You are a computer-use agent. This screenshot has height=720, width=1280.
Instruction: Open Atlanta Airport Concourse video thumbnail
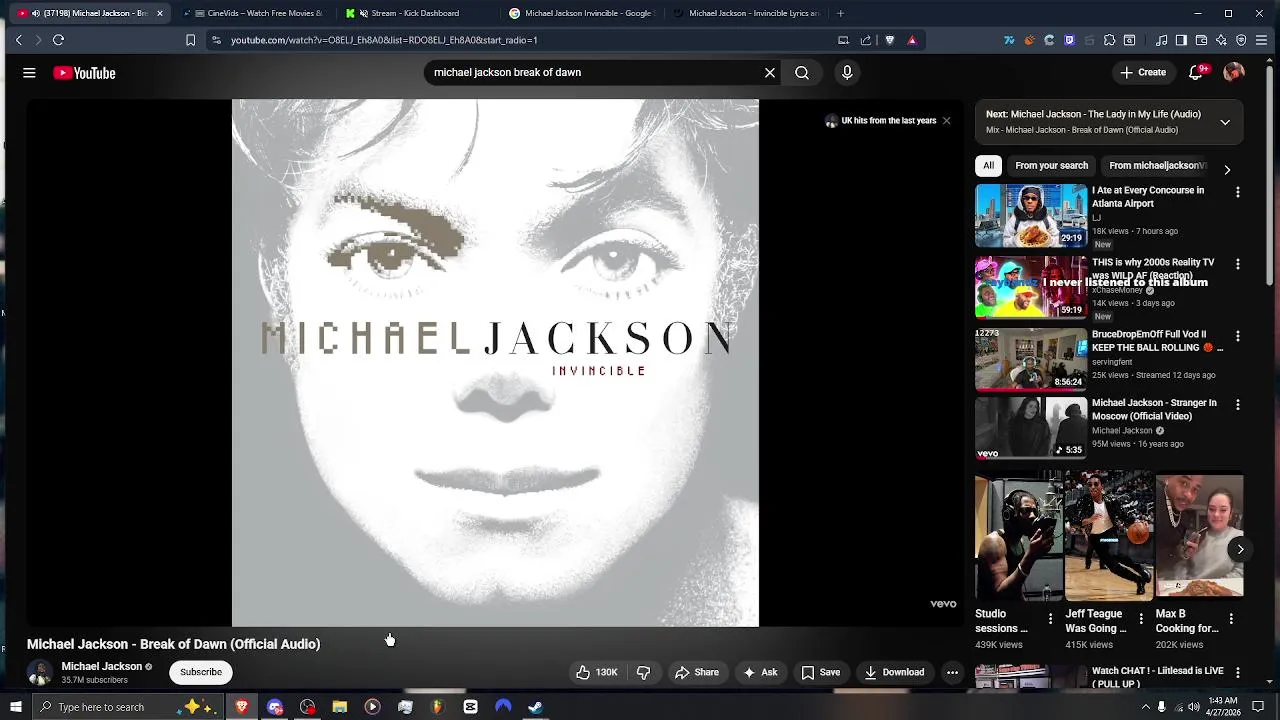[1031, 215]
